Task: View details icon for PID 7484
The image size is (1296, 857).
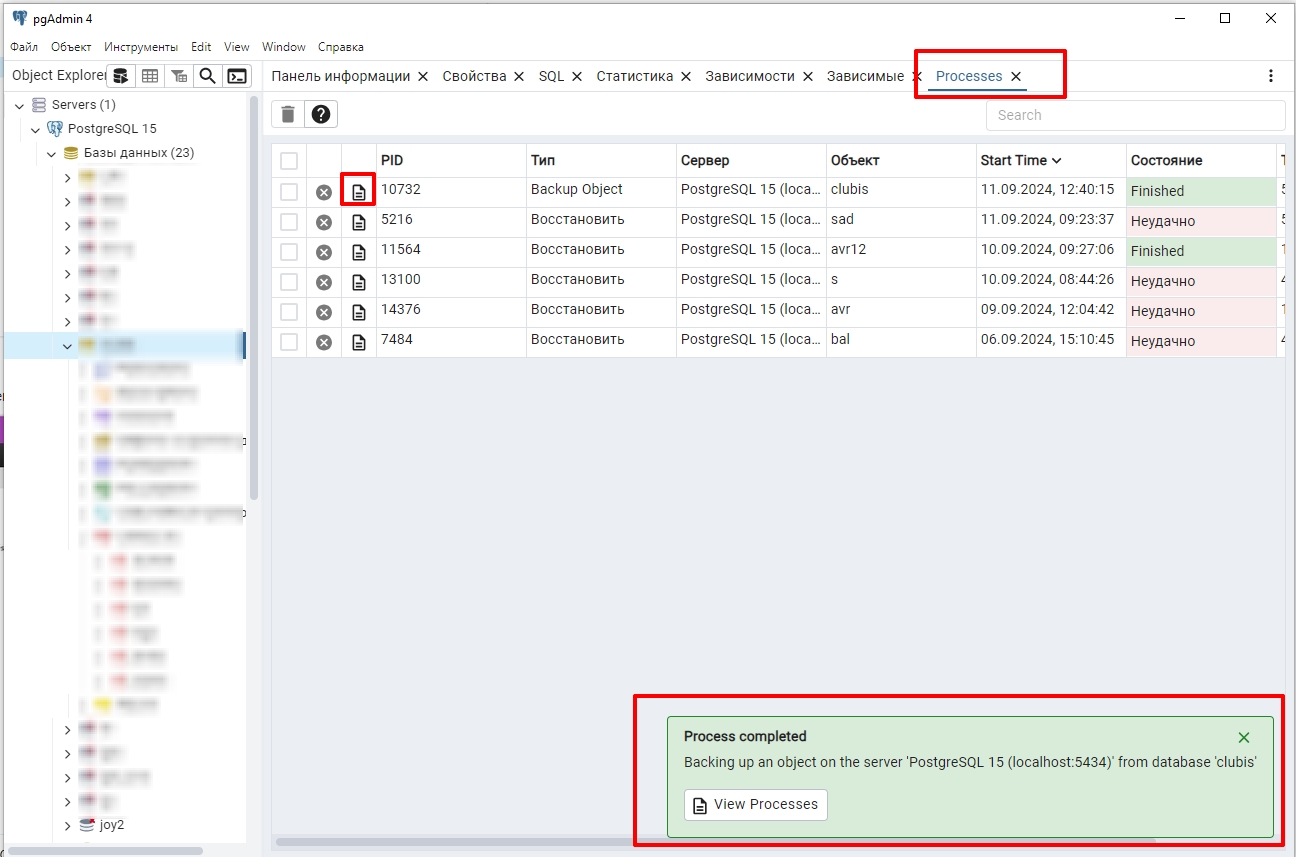Action: (x=359, y=342)
